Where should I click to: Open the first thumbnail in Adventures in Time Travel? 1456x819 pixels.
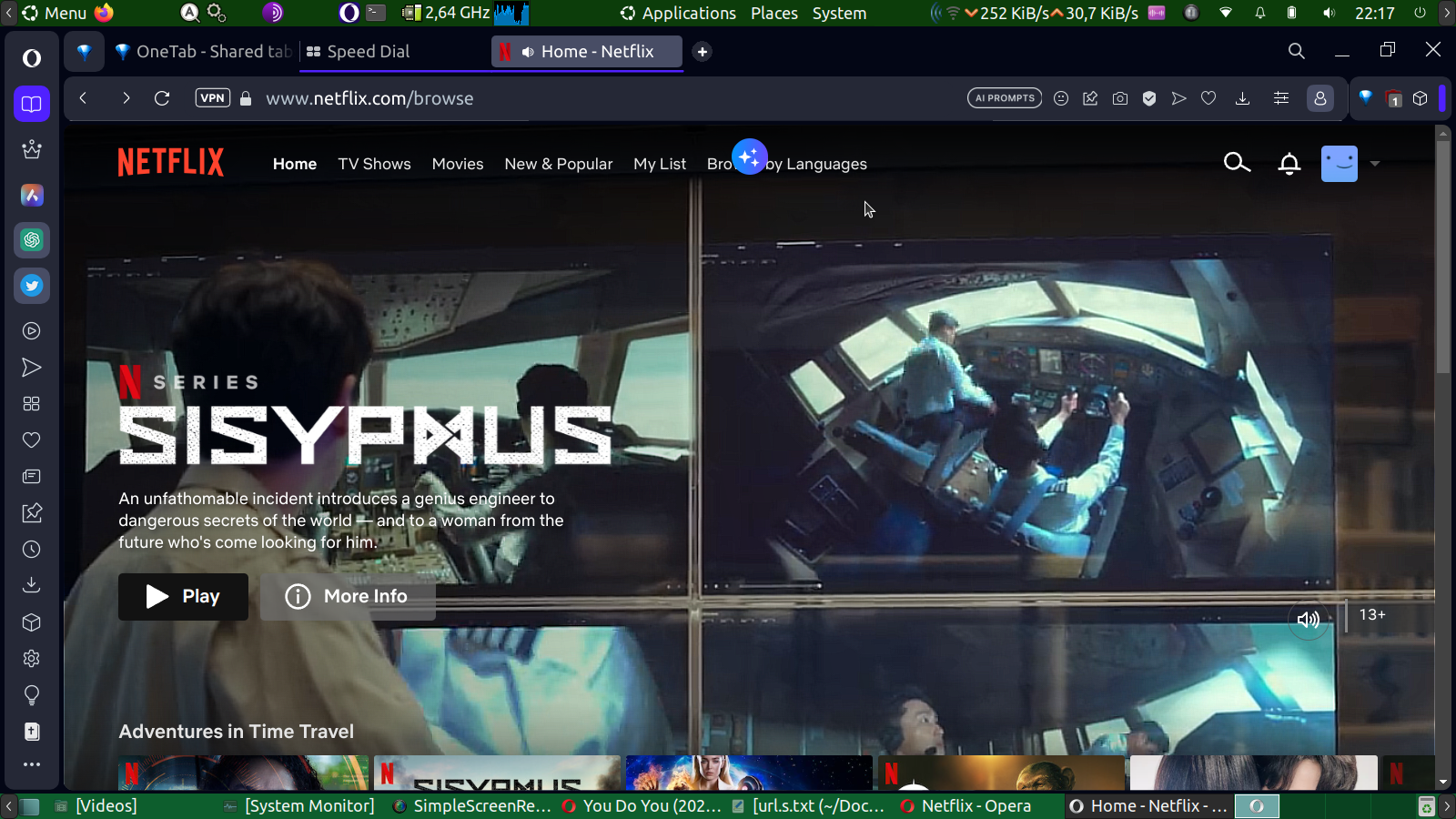click(243, 773)
